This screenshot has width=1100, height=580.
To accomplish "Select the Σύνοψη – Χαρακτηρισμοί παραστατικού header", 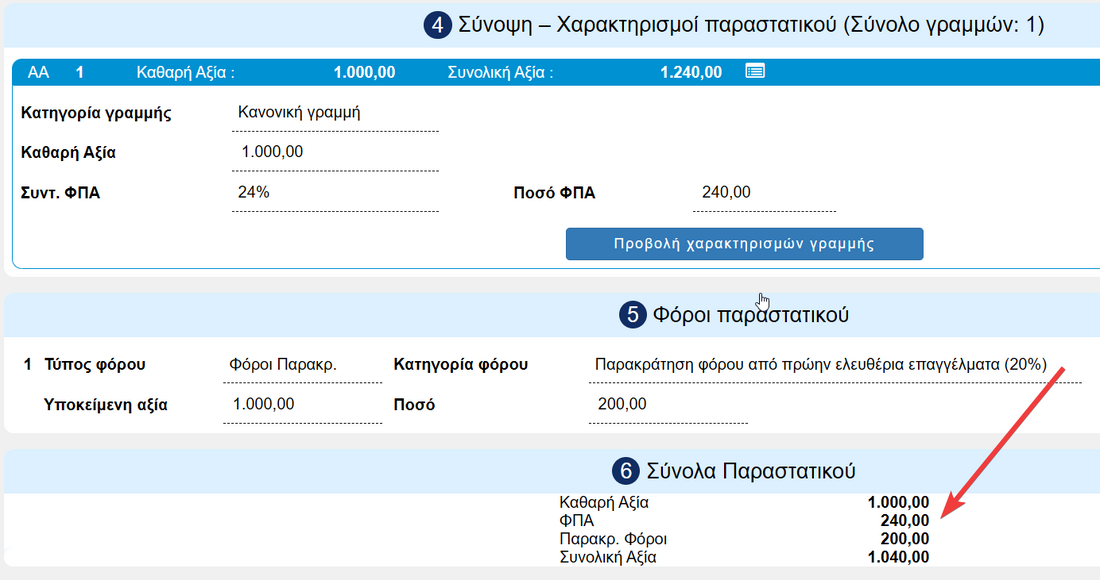I will tap(750, 25).
